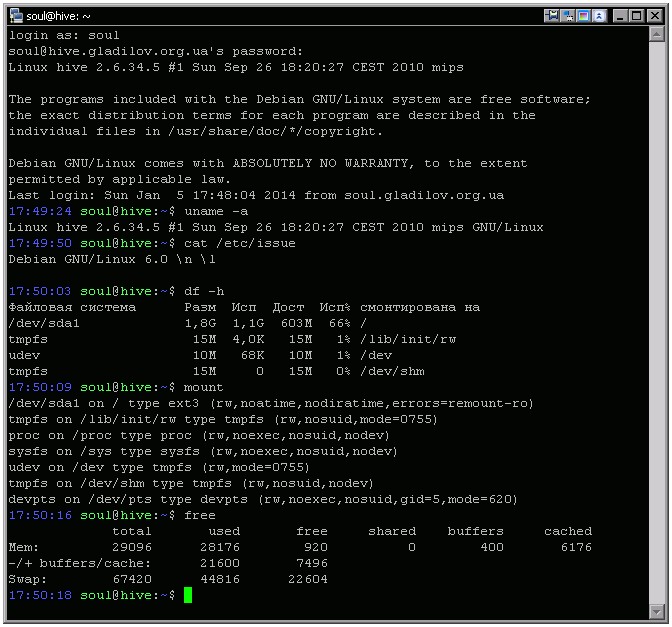
Task: Click the '66%' usage value
Action: [x=339, y=323]
